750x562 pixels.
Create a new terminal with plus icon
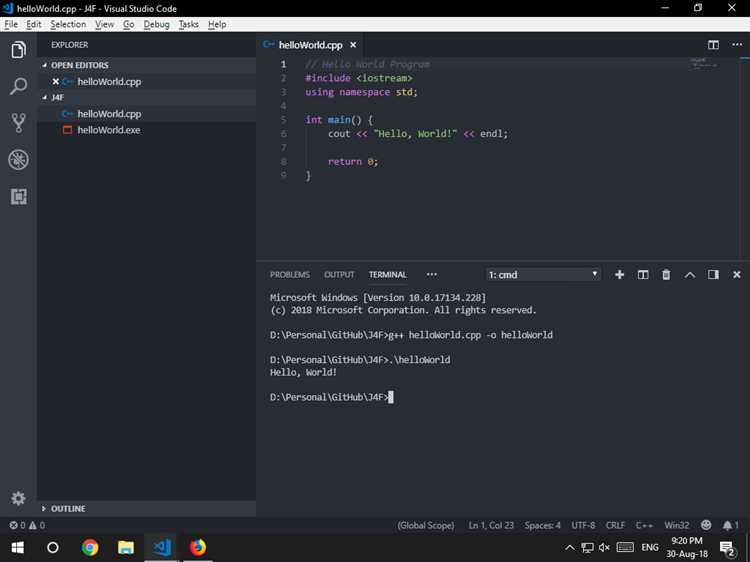[x=619, y=275]
